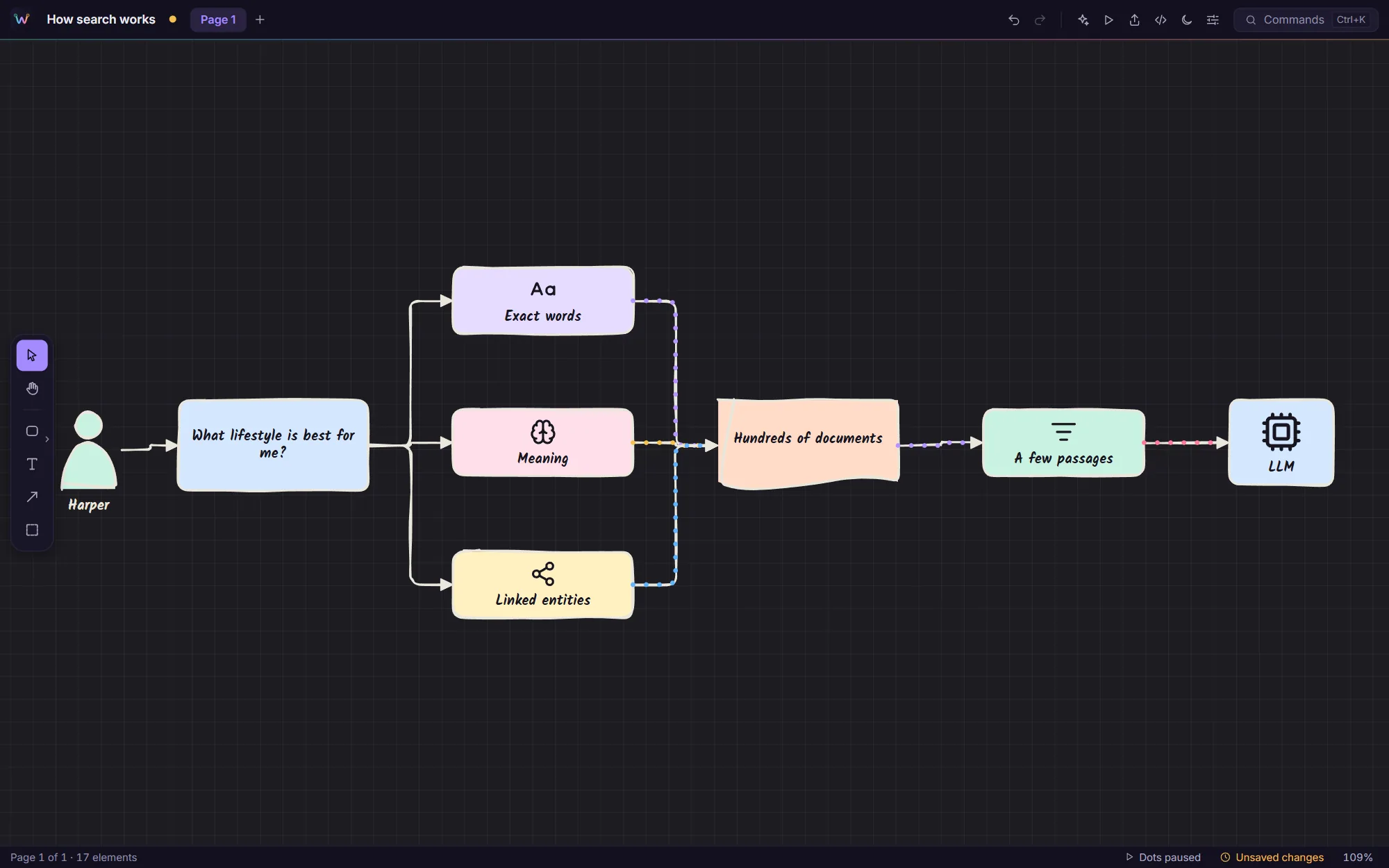
Task: Select the LLM chip node
Action: click(x=1281, y=442)
